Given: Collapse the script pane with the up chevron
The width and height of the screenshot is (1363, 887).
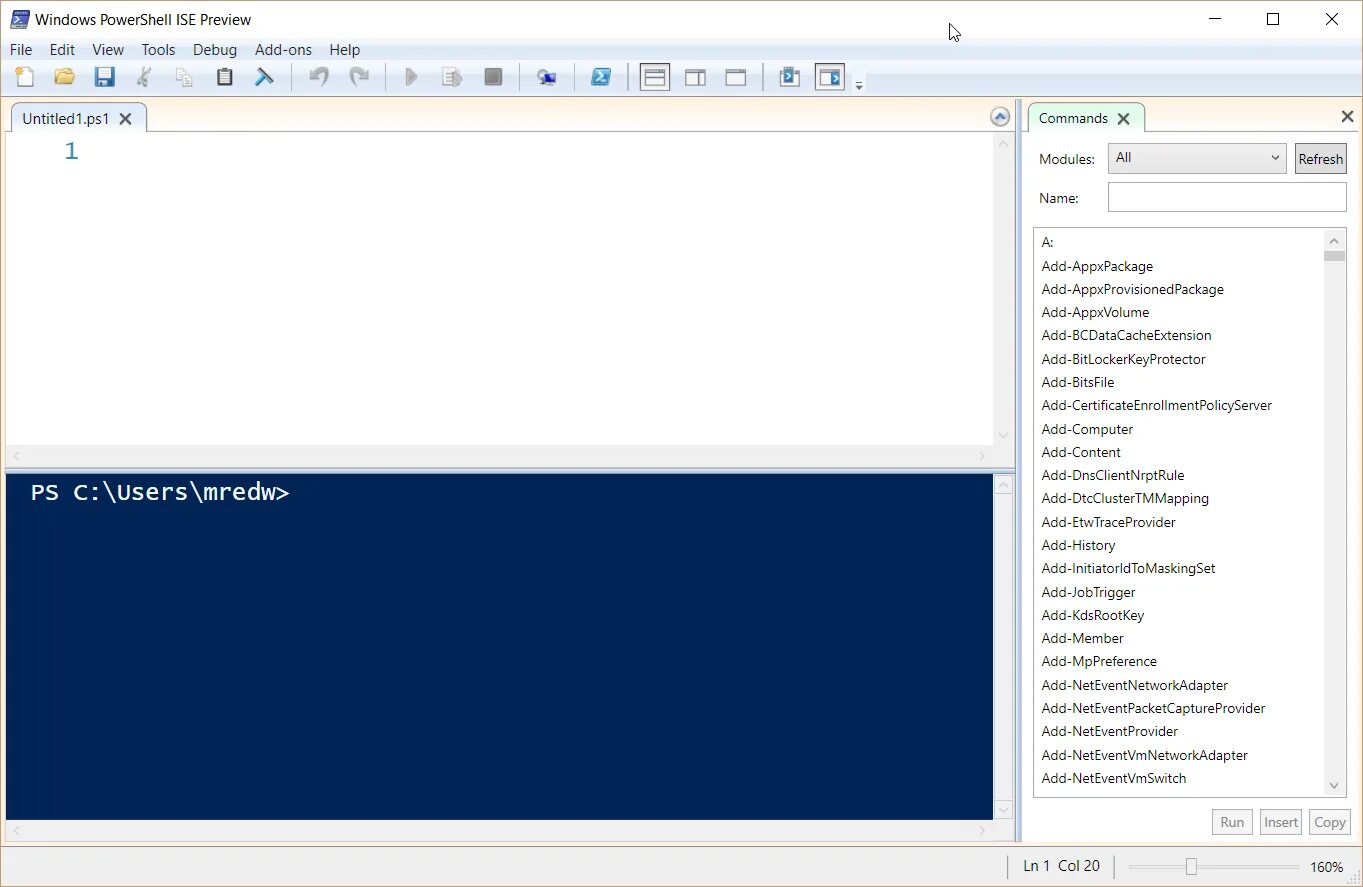Looking at the screenshot, I should coord(1000,117).
